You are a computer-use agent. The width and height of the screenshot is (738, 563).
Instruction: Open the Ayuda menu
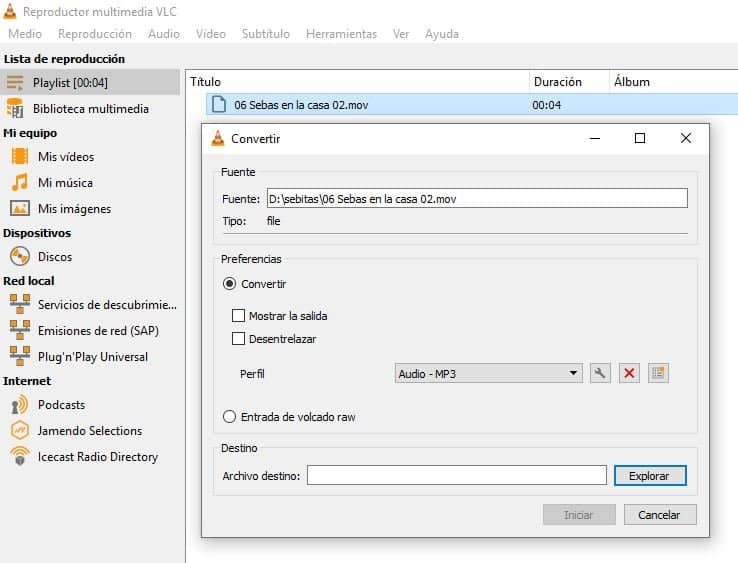[442, 34]
